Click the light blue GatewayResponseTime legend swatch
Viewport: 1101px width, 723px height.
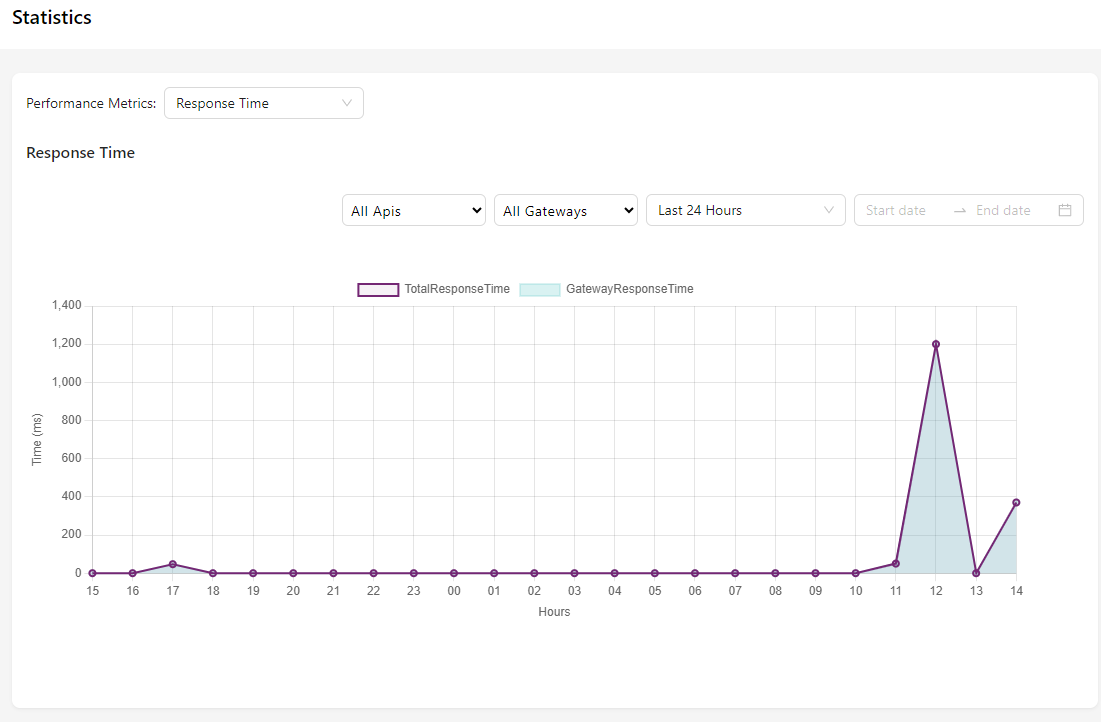coord(540,289)
